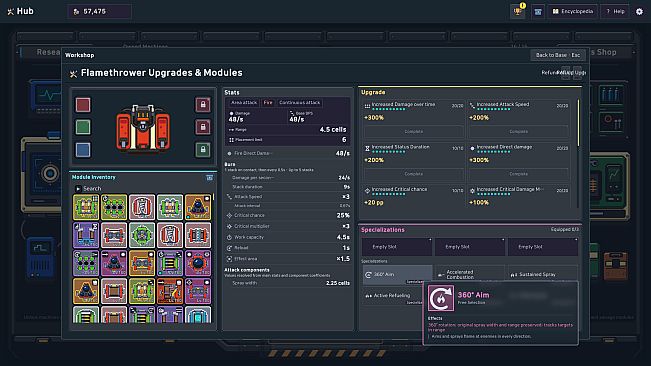Open the Research tab behind the Workshop
The width and height of the screenshot is (651, 366).
48,52
